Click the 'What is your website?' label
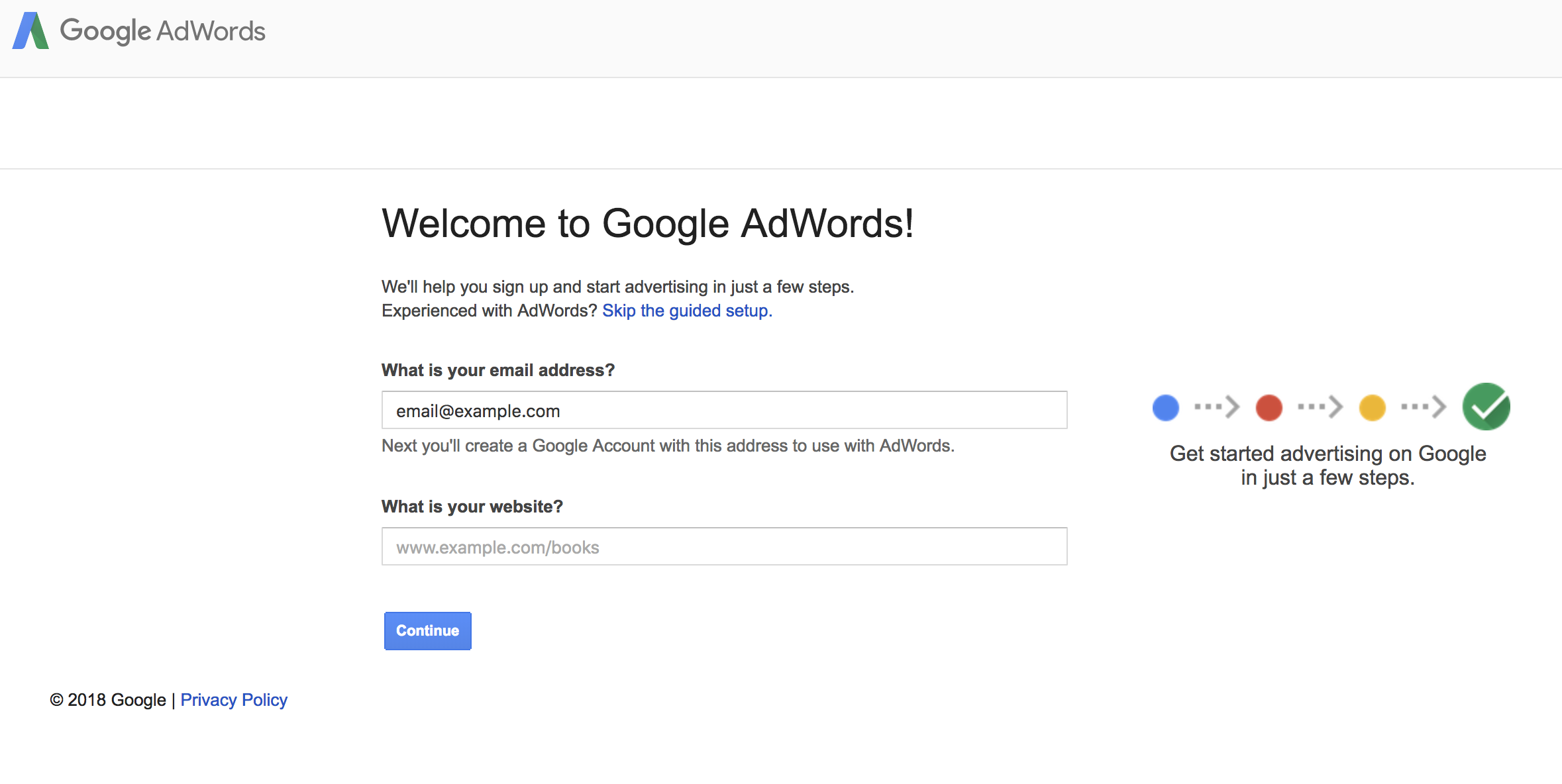The width and height of the screenshot is (1562, 784). click(472, 507)
